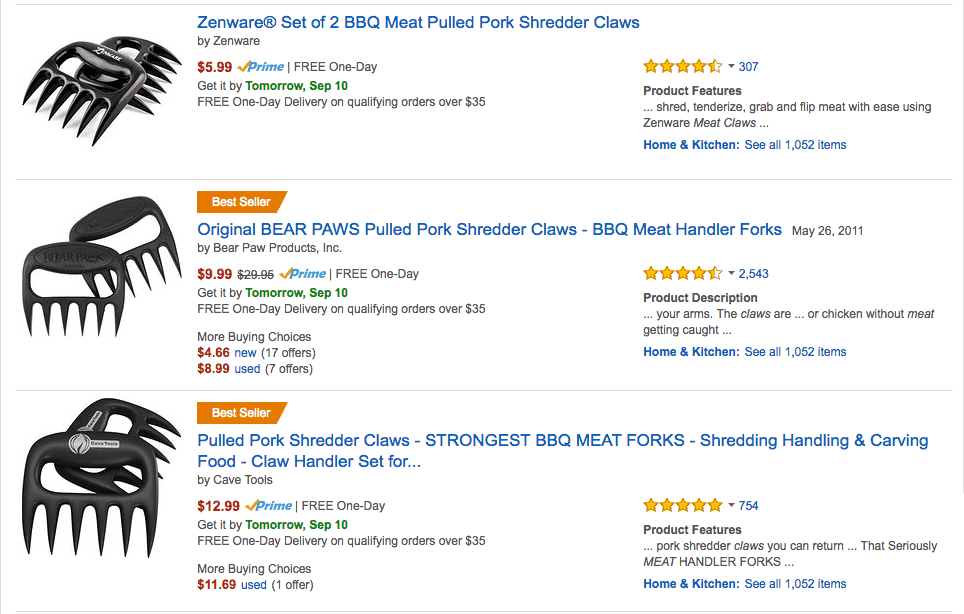Viewport: 964px width, 614px height.
Task: Click star rating of BEAR PAWS claws
Action: (x=682, y=273)
